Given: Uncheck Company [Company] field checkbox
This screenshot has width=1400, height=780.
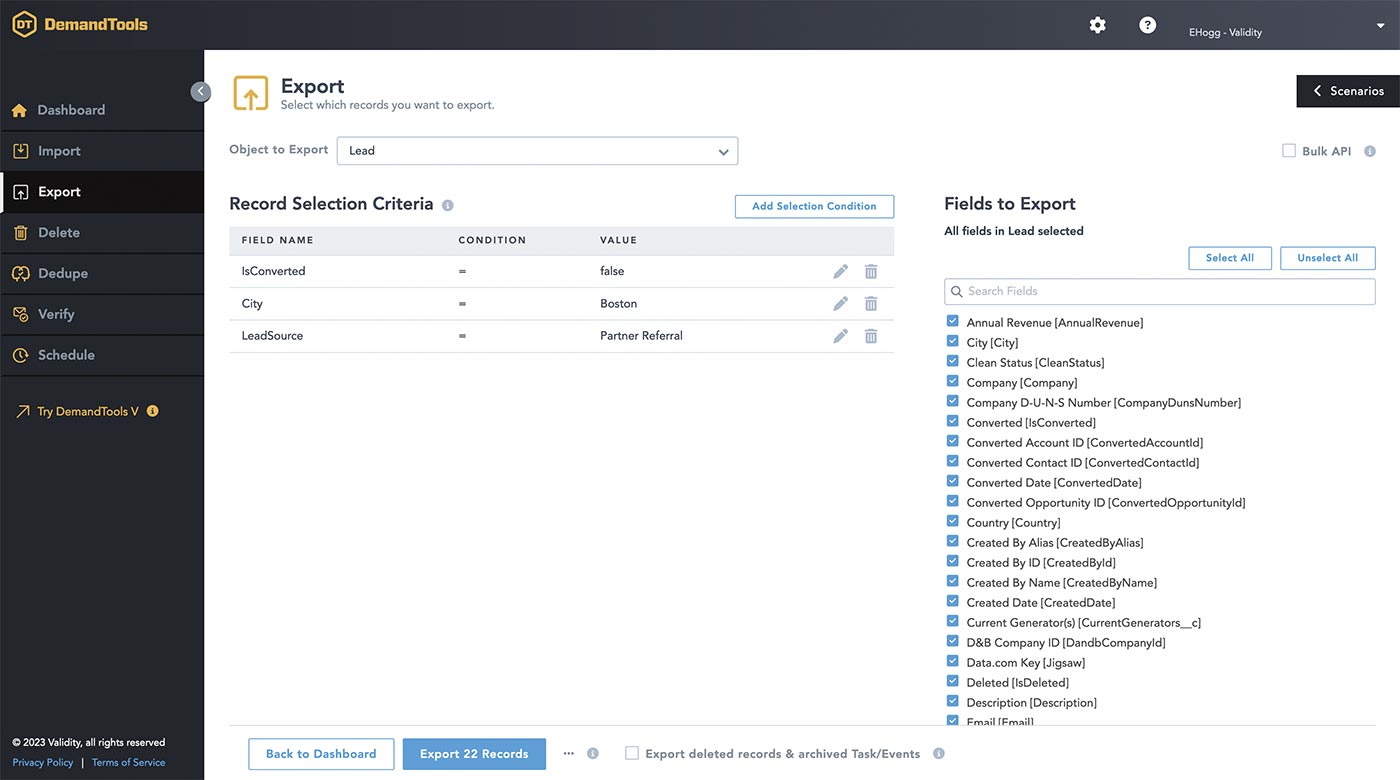Looking at the screenshot, I should 952,382.
